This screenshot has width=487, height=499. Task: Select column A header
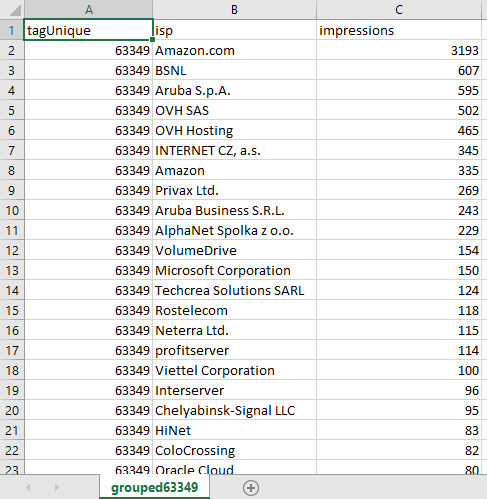[x=88, y=9]
